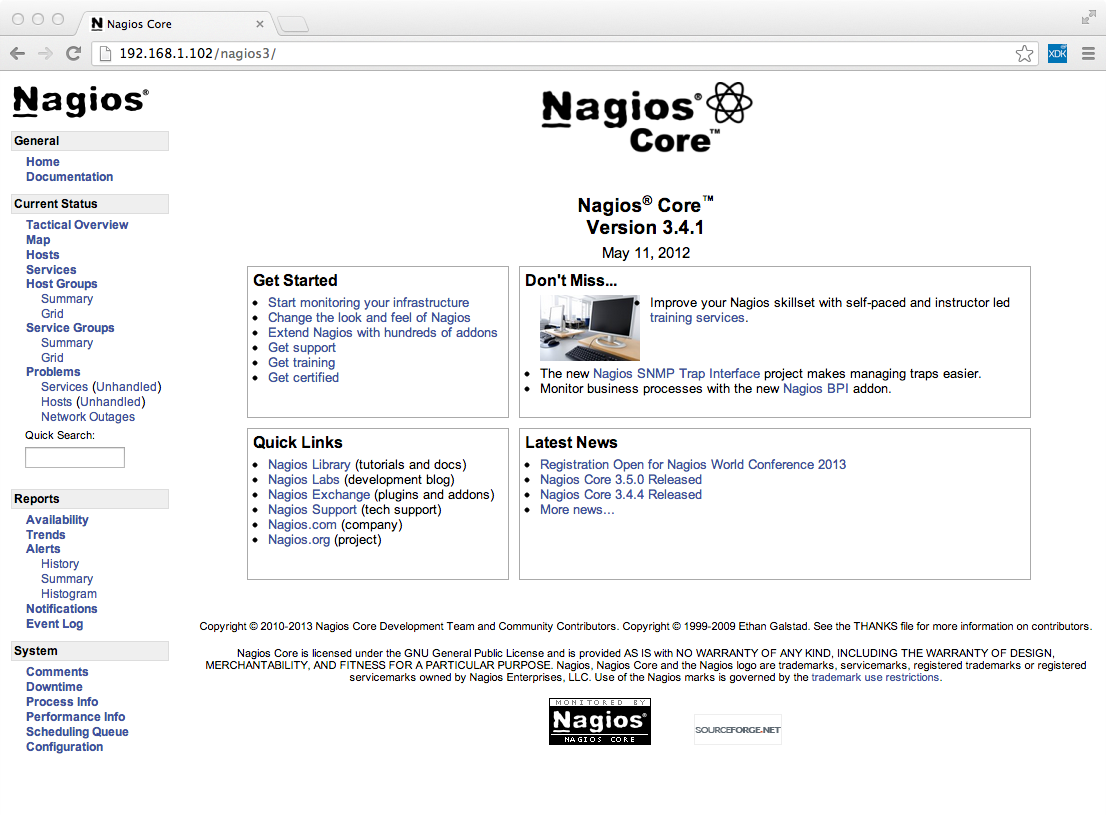Open the Notifications report

62,608
